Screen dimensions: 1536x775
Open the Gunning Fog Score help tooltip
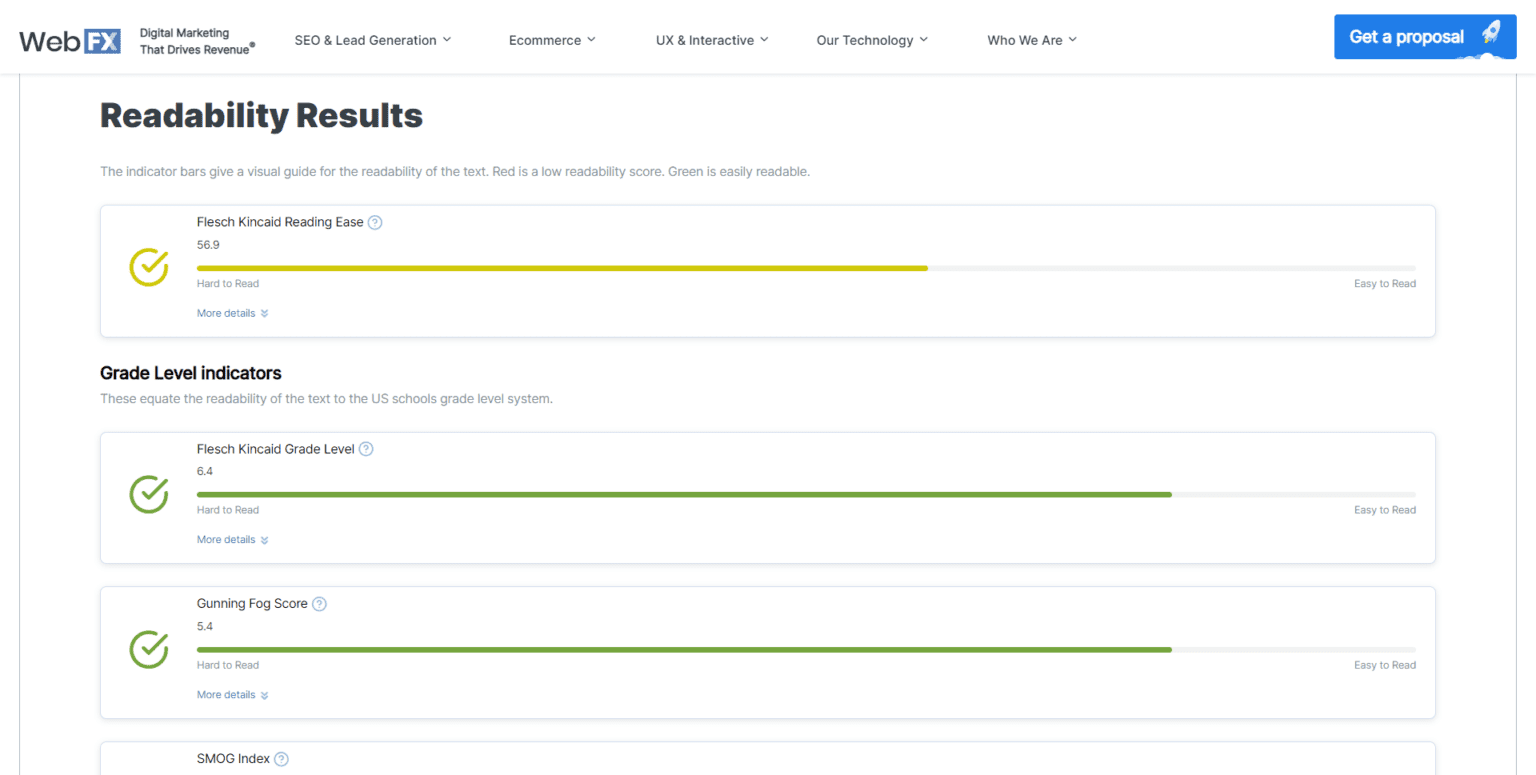[320, 604]
